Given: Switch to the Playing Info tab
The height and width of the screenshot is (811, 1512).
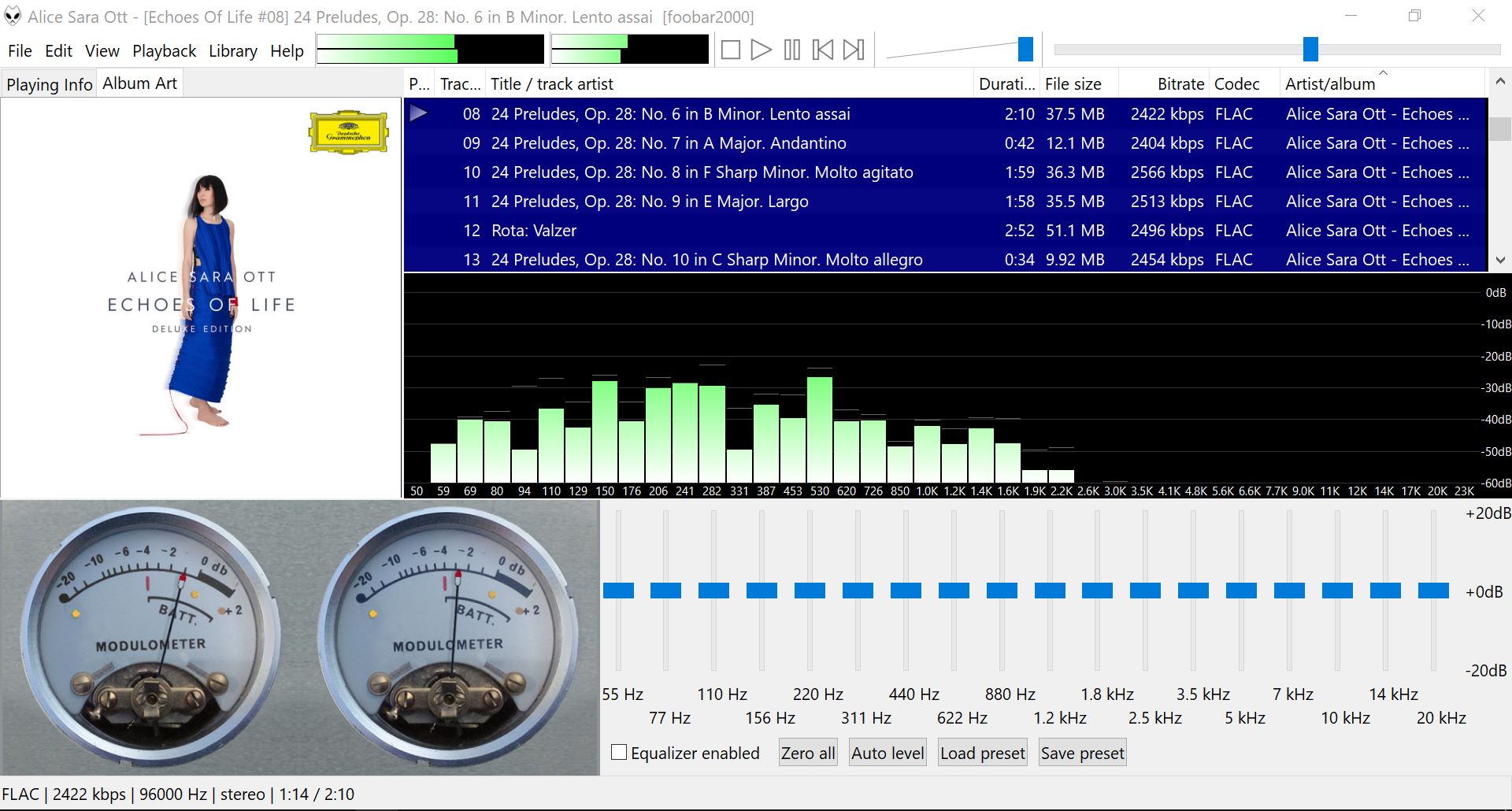Looking at the screenshot, I should (x=50, y=84).
